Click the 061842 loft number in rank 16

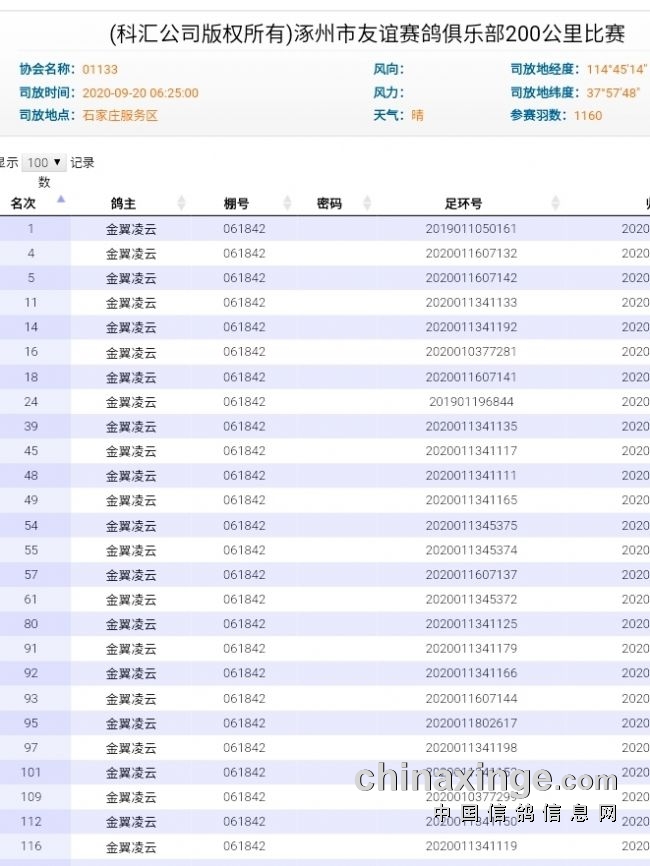pos(244,352)
